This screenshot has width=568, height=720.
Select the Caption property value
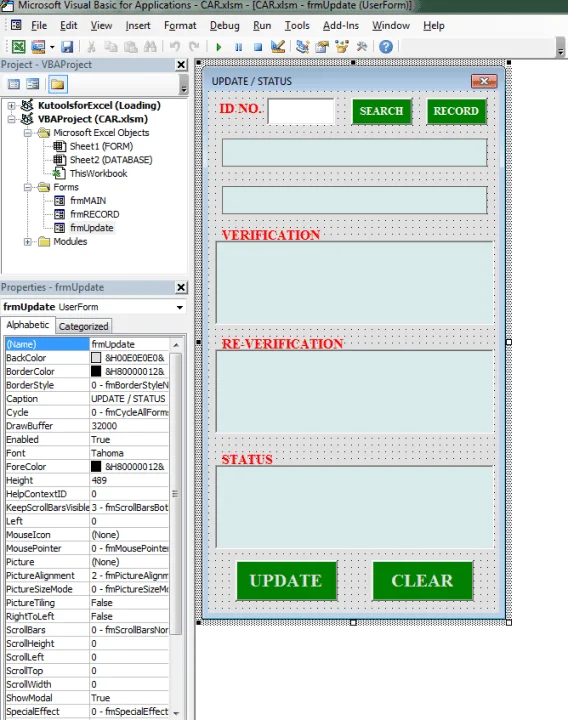tap(129, 399)
